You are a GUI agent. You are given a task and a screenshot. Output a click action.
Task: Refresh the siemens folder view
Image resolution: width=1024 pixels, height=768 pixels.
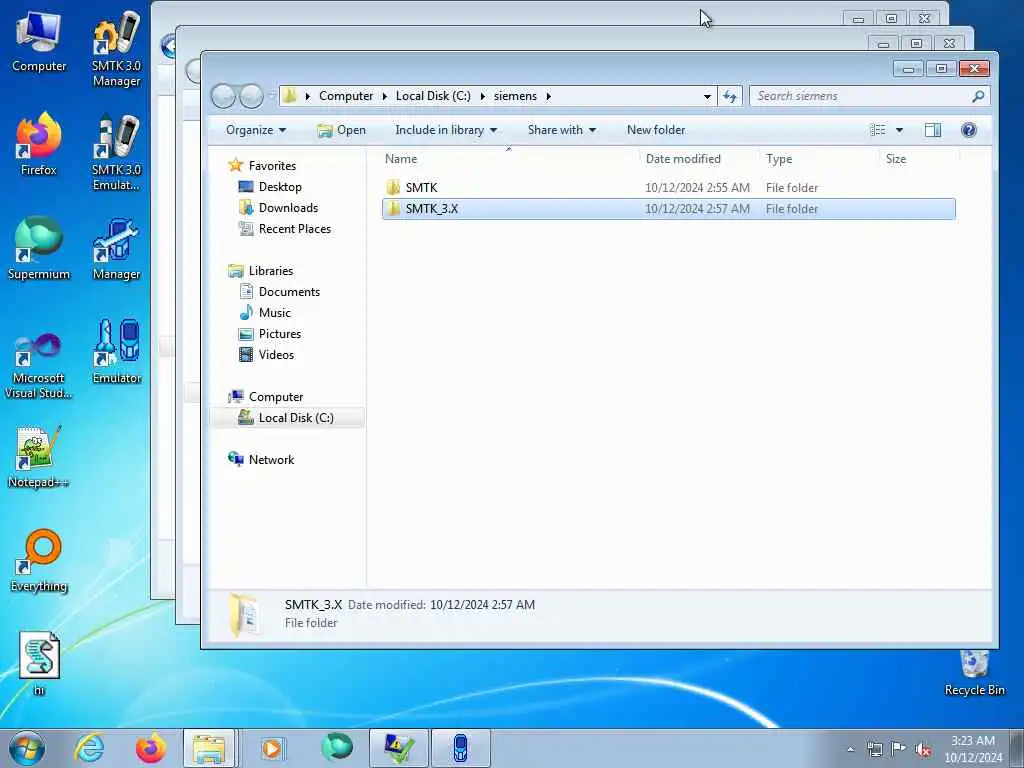(729, 97)
